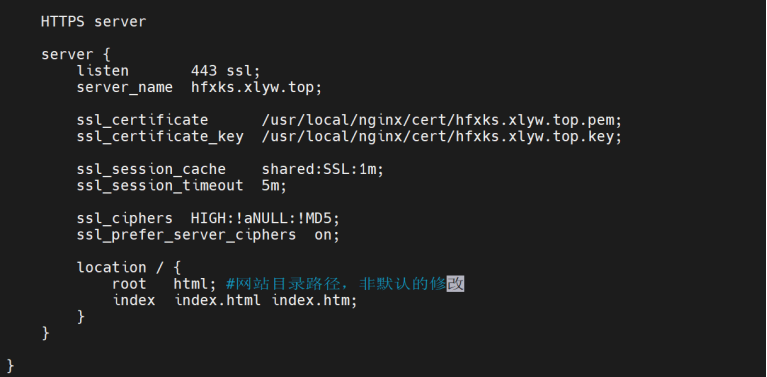Click the blue Chinese comment after html;
The image size is (767, 377).
345,284
